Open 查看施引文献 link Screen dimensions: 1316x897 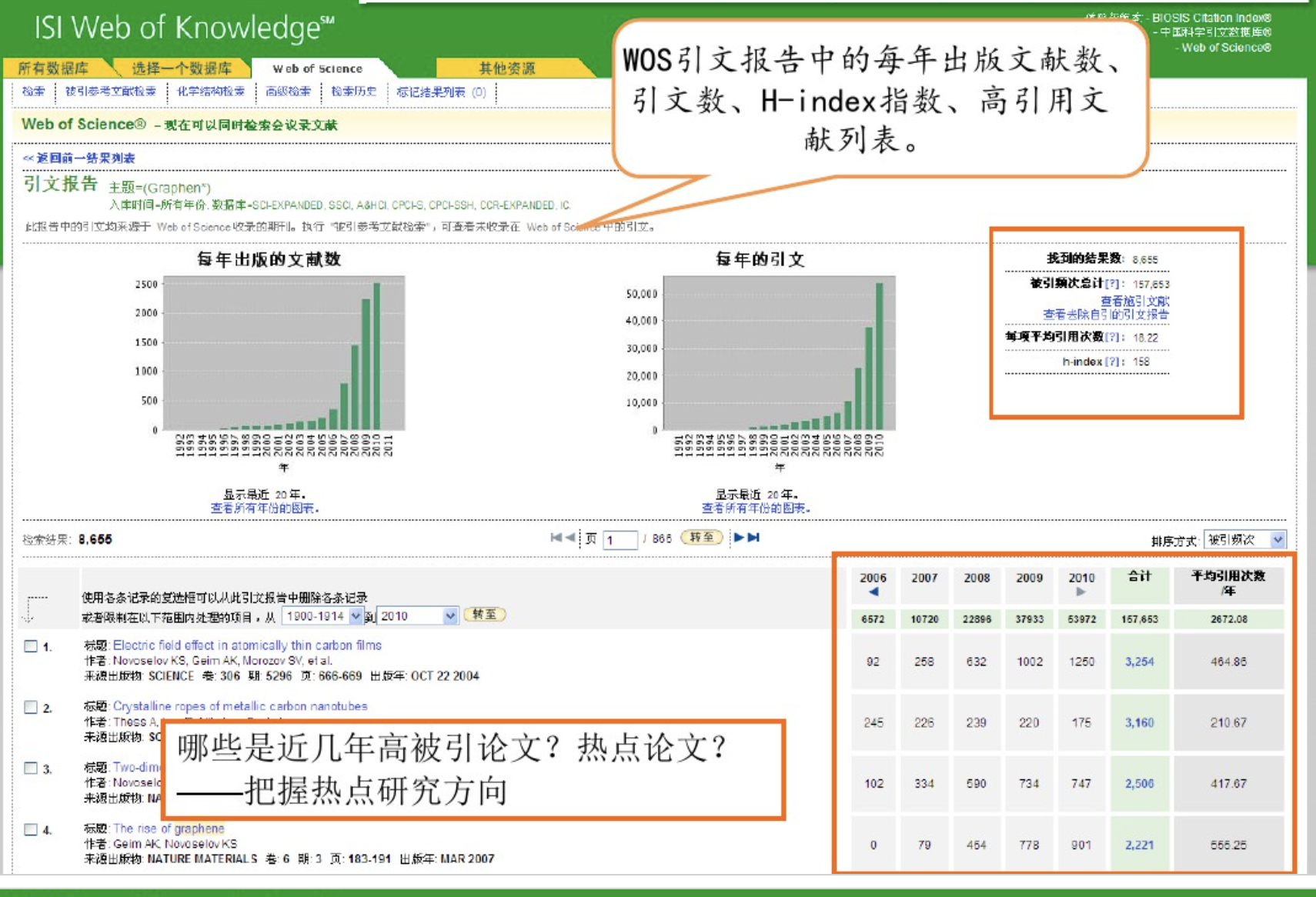[1134, 302]
